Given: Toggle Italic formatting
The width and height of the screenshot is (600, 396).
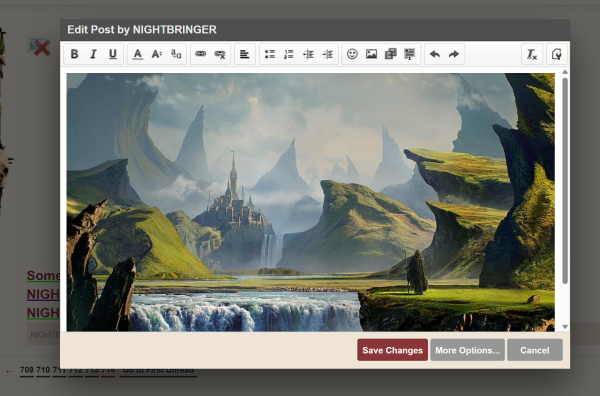Looking at the screenshot, I should [93, 54].
